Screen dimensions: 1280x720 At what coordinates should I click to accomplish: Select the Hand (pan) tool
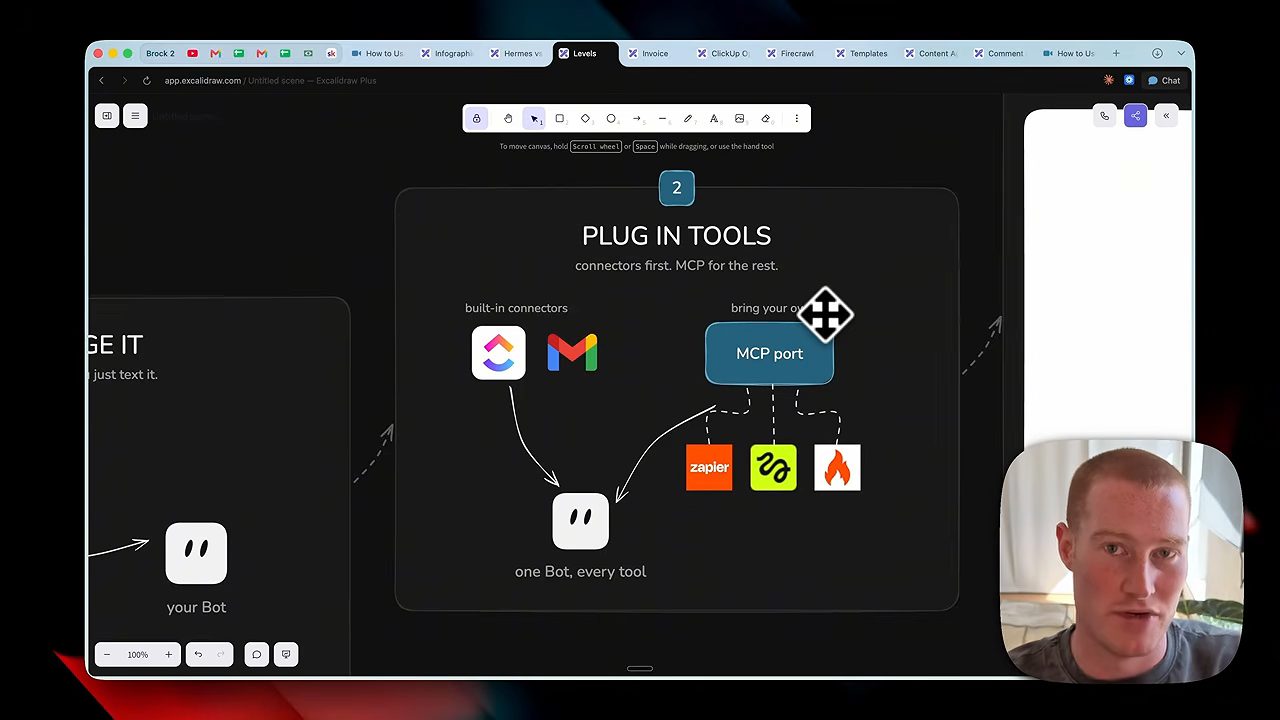[x=508, y=118]
